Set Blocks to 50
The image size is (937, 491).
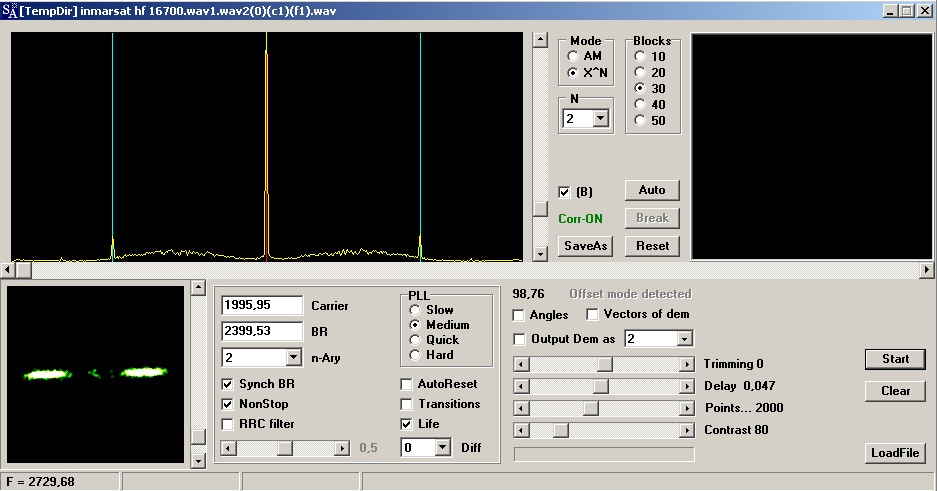click(640, 120)
